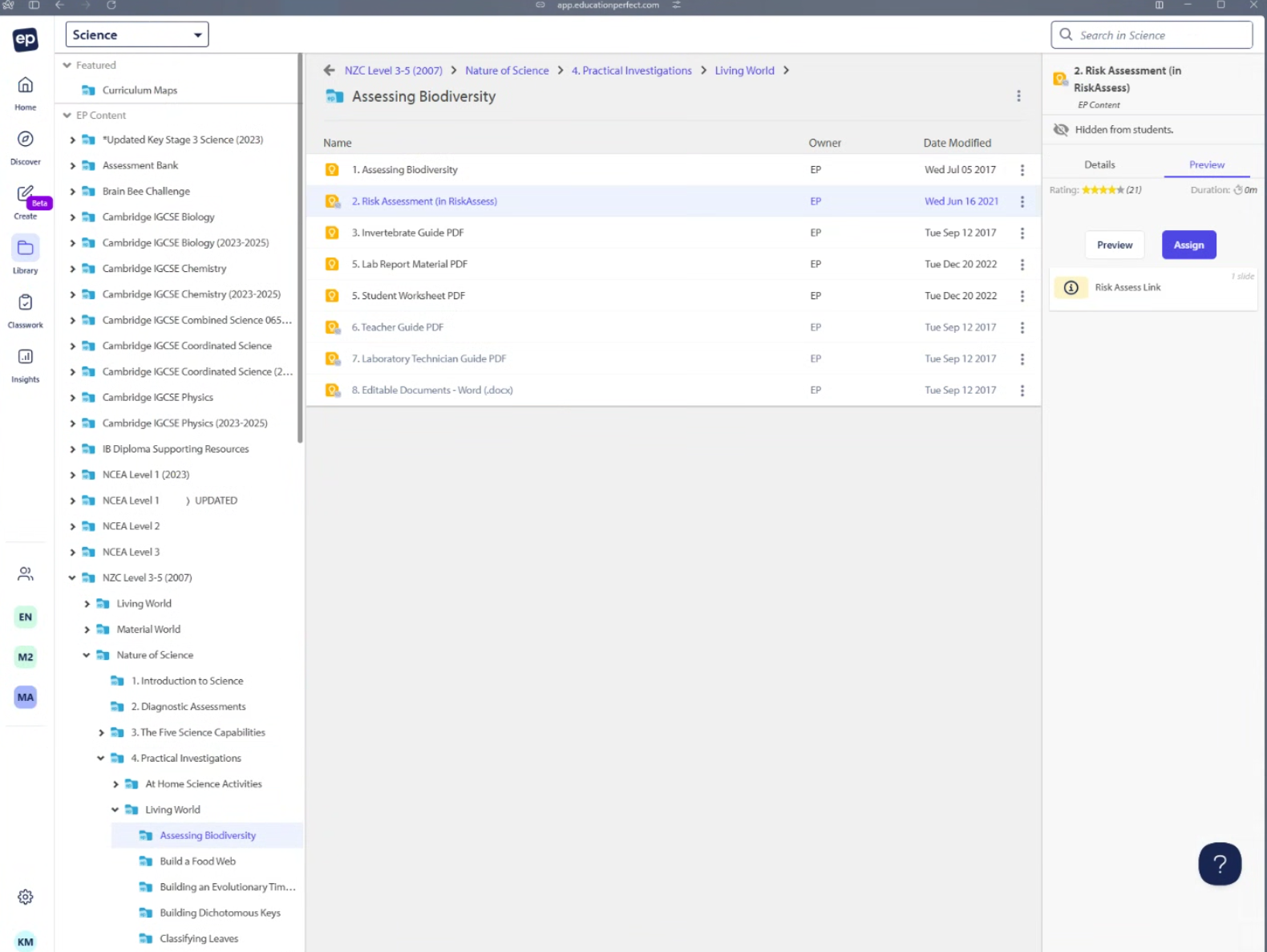The image size is (1267, 952).
Task: Open the Science subject dropdown
Action: coord(137,34)
